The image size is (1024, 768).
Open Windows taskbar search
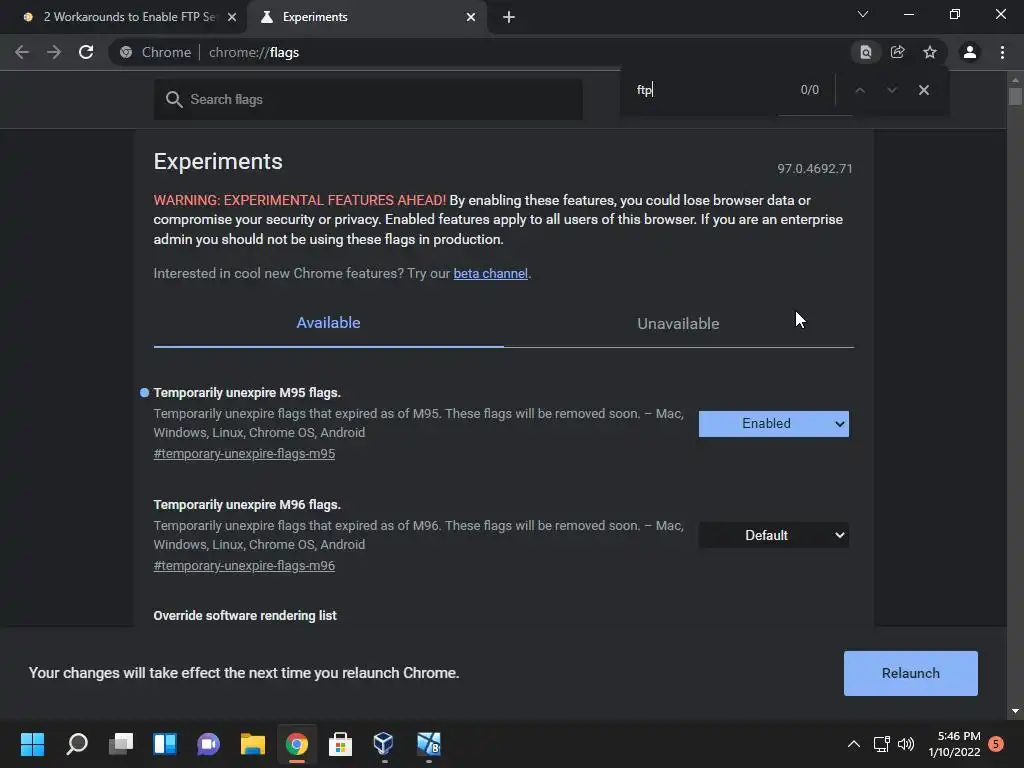tap(77, 744)
